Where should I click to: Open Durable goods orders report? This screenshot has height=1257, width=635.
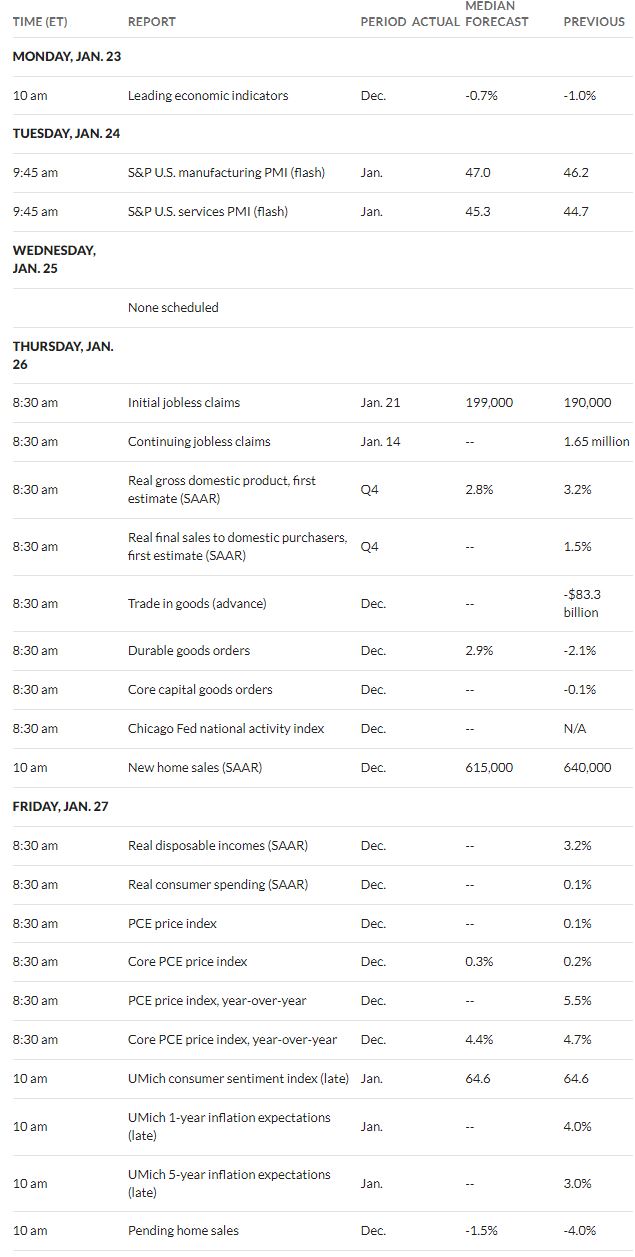click(x=189, y=650)
